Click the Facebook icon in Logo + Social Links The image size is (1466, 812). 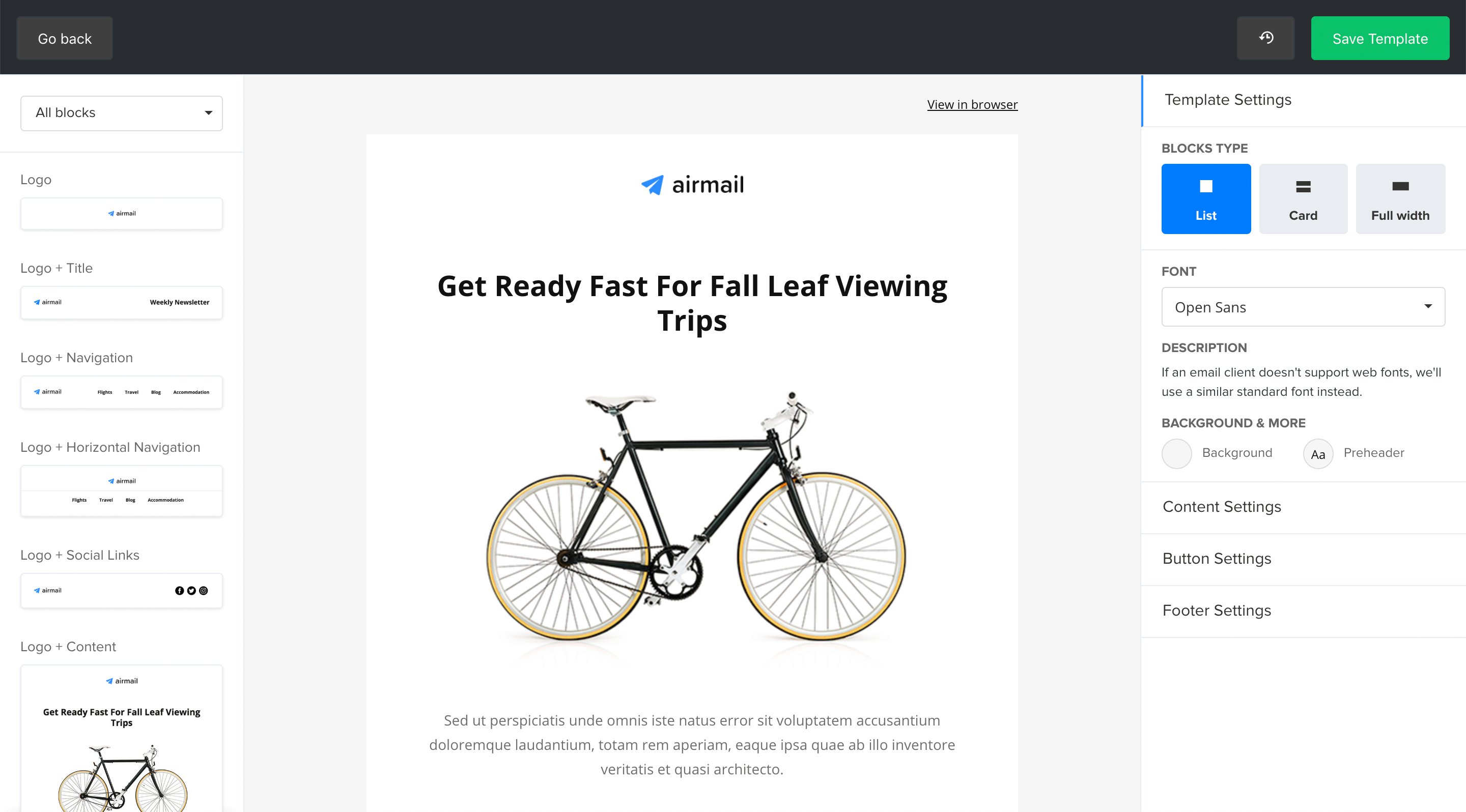tap(179, 590)
